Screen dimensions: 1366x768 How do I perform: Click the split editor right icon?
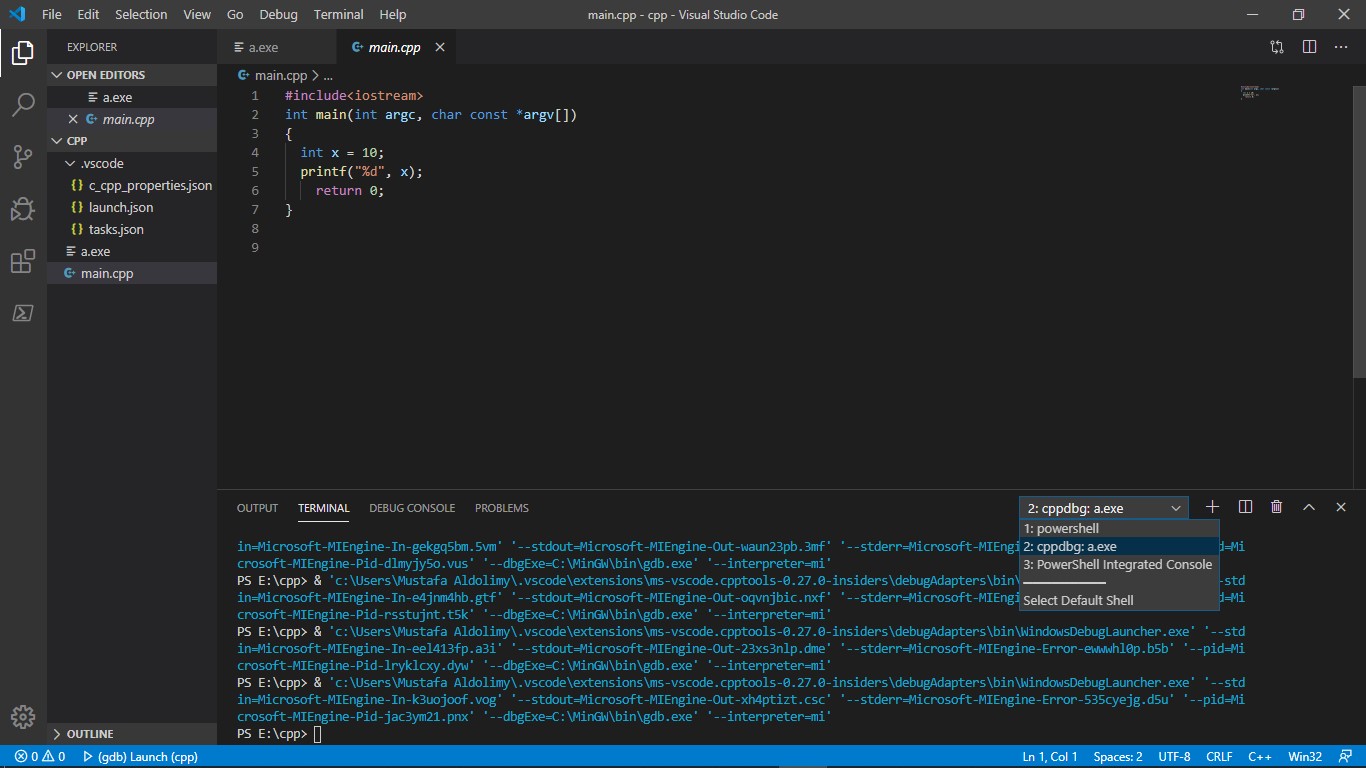coord(1309,47)
